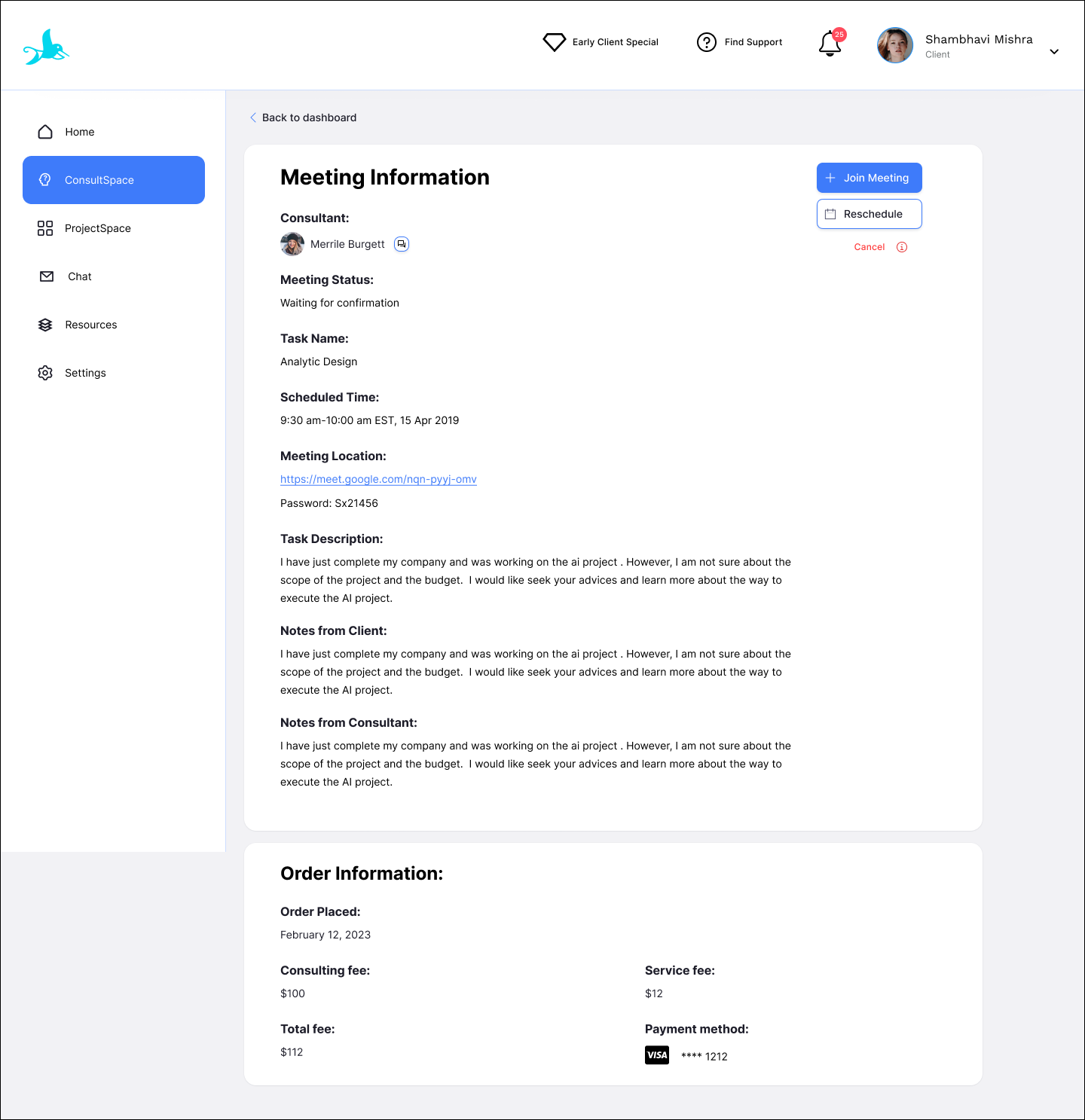Open Resources in sidebar

pos(114,325)
